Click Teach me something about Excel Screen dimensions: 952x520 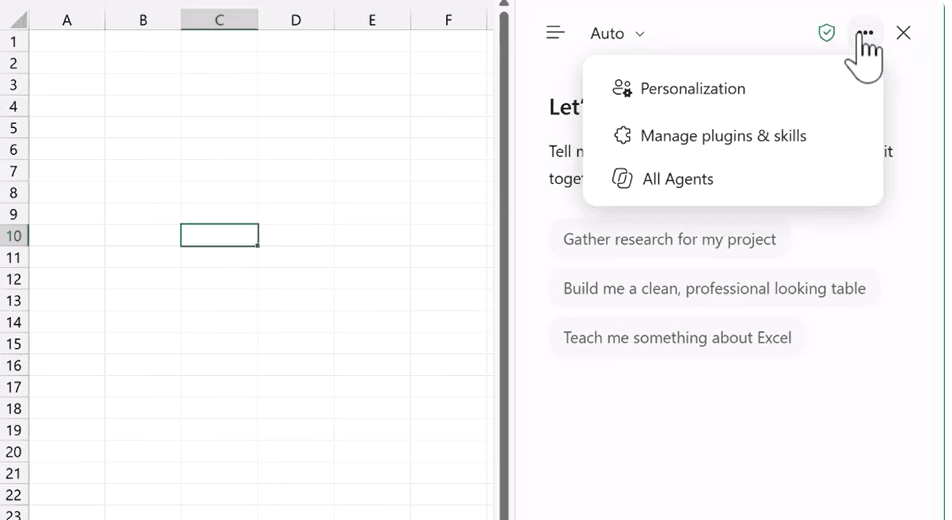pyautogui.click(x=677, y=338)
